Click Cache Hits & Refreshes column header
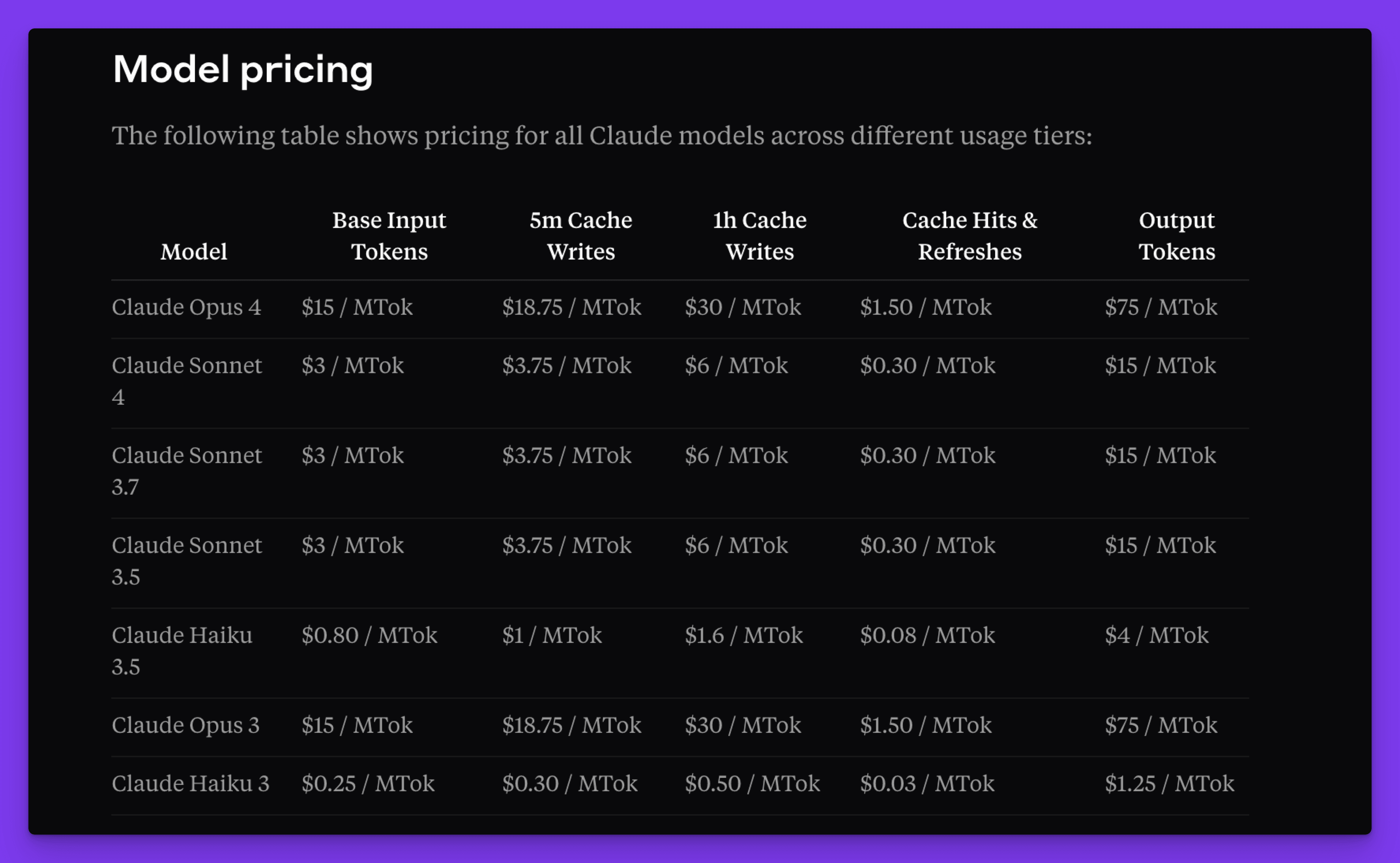Viewport: 1400px width, 863px height. tap(970, 236)
